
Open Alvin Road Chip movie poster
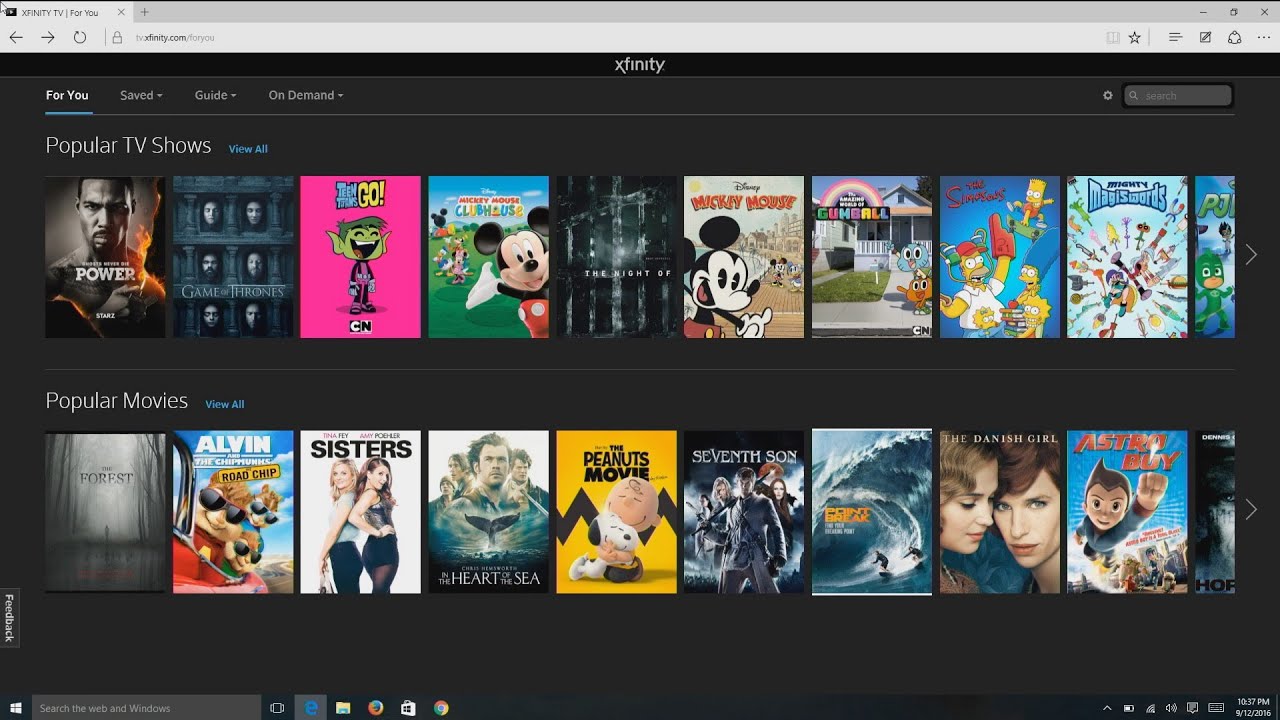[233, 512]
